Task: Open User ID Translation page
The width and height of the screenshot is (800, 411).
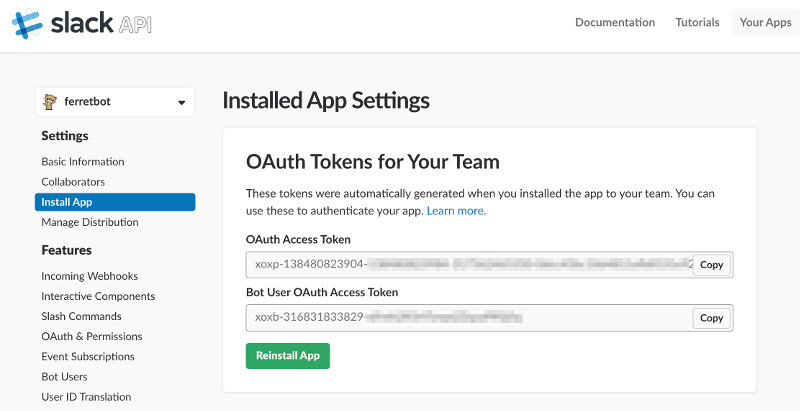Action: tap(86, 397)
